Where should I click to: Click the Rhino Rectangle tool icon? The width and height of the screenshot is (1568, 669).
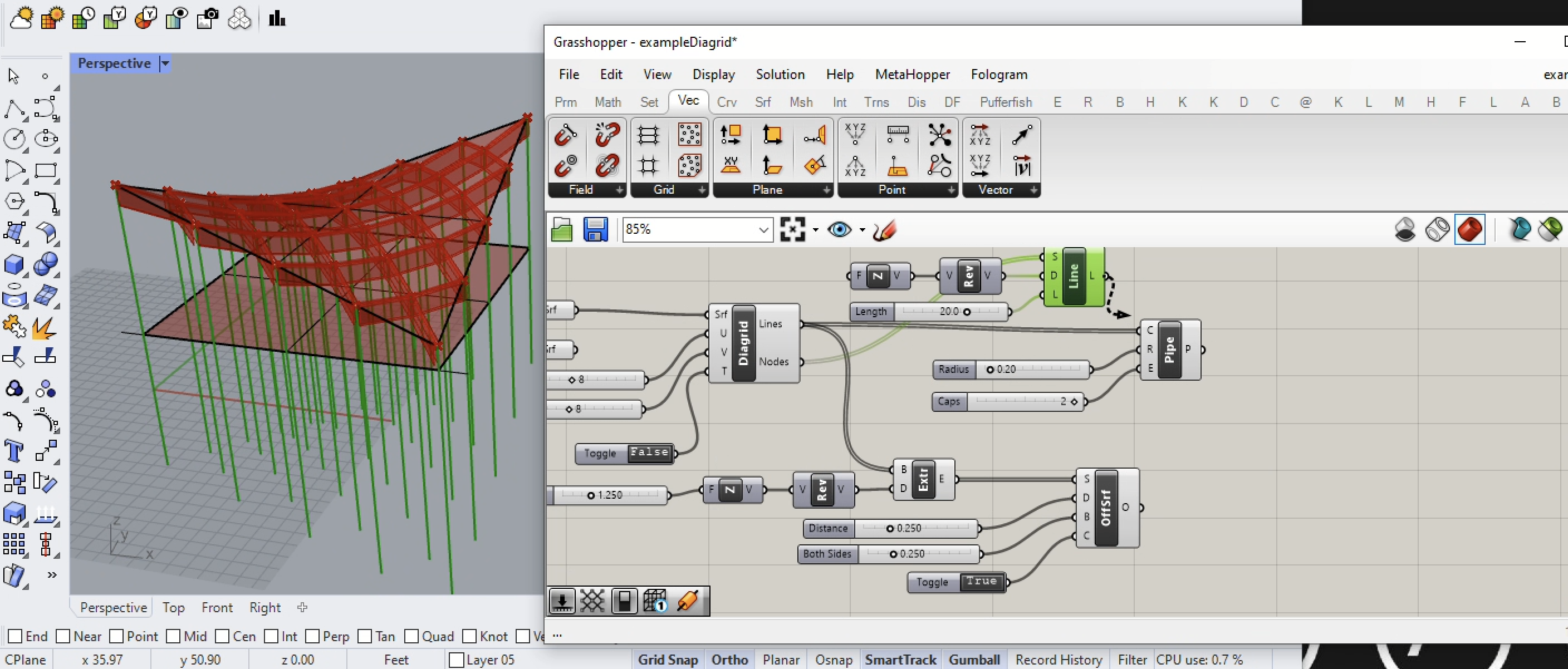(x=46, y=170)
